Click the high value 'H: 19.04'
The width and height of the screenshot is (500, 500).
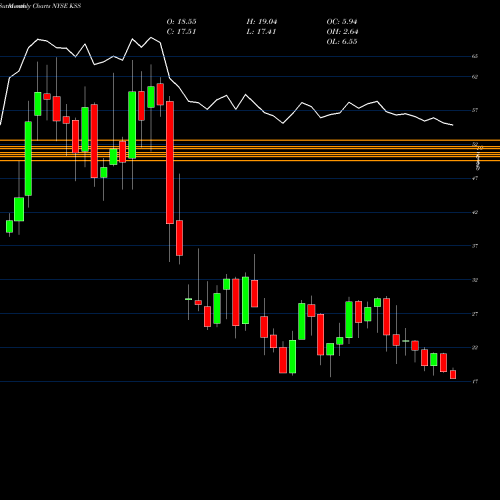point(262,22)
